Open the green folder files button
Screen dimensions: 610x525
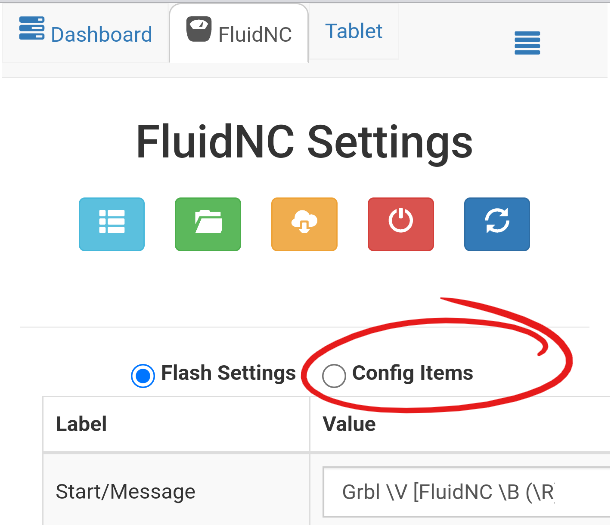(208, 223)
